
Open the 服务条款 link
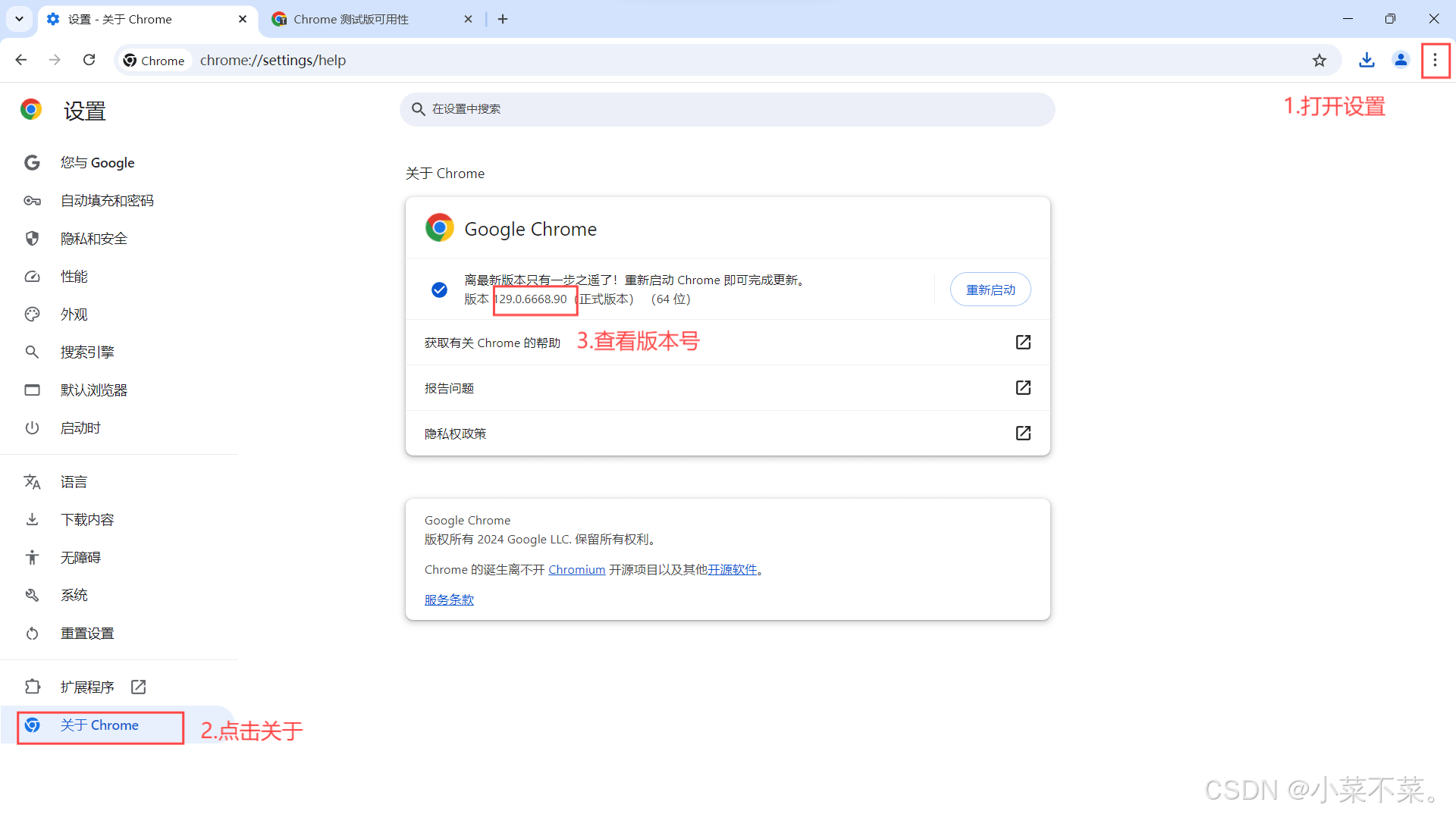[449, 600]
